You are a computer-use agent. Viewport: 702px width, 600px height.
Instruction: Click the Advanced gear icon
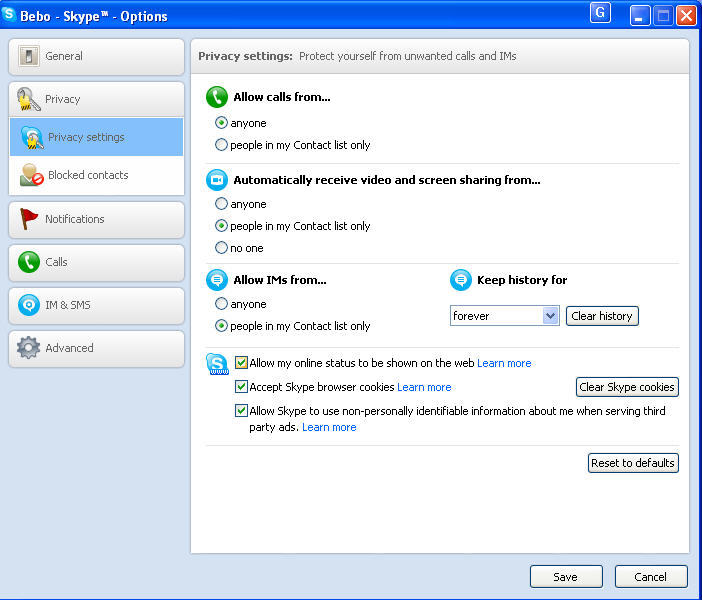[29, 348]
